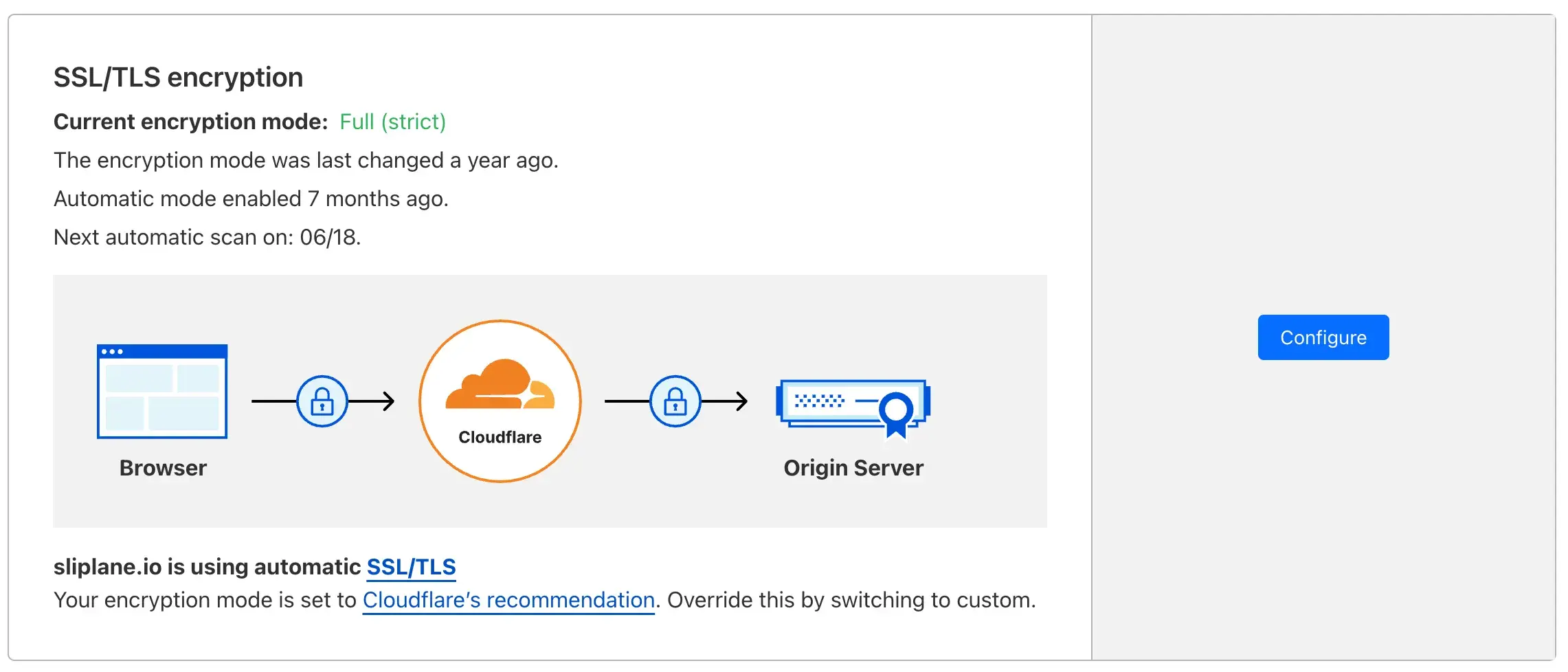This screenshot has height=672, width=1568.
Task: Click the Cloudflare label inside the circle
Action: pos(500,436)
